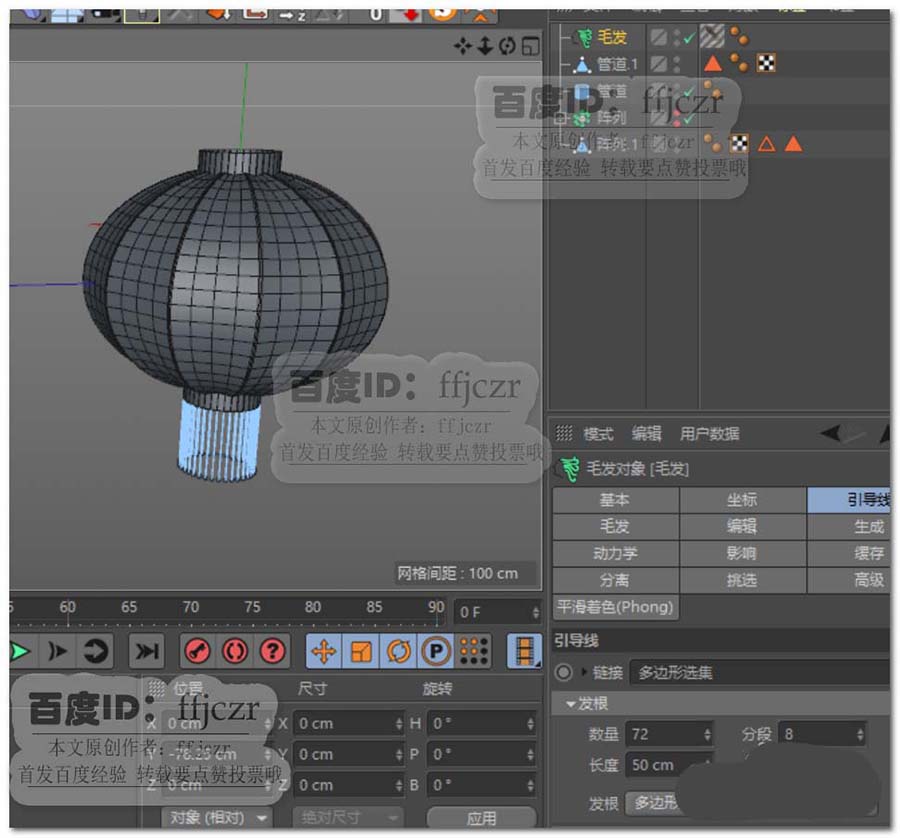
Task: Open the 用户数据 menu
Action: pos(709,434)
